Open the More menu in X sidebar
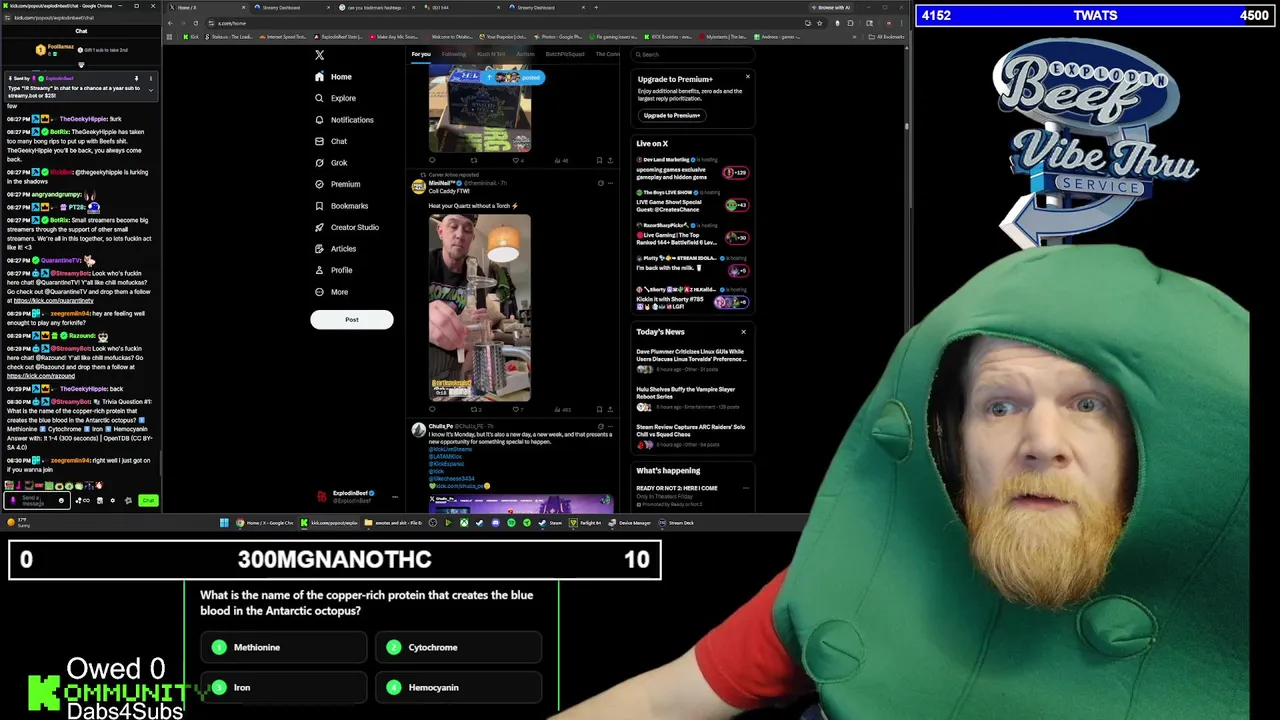 332,292
